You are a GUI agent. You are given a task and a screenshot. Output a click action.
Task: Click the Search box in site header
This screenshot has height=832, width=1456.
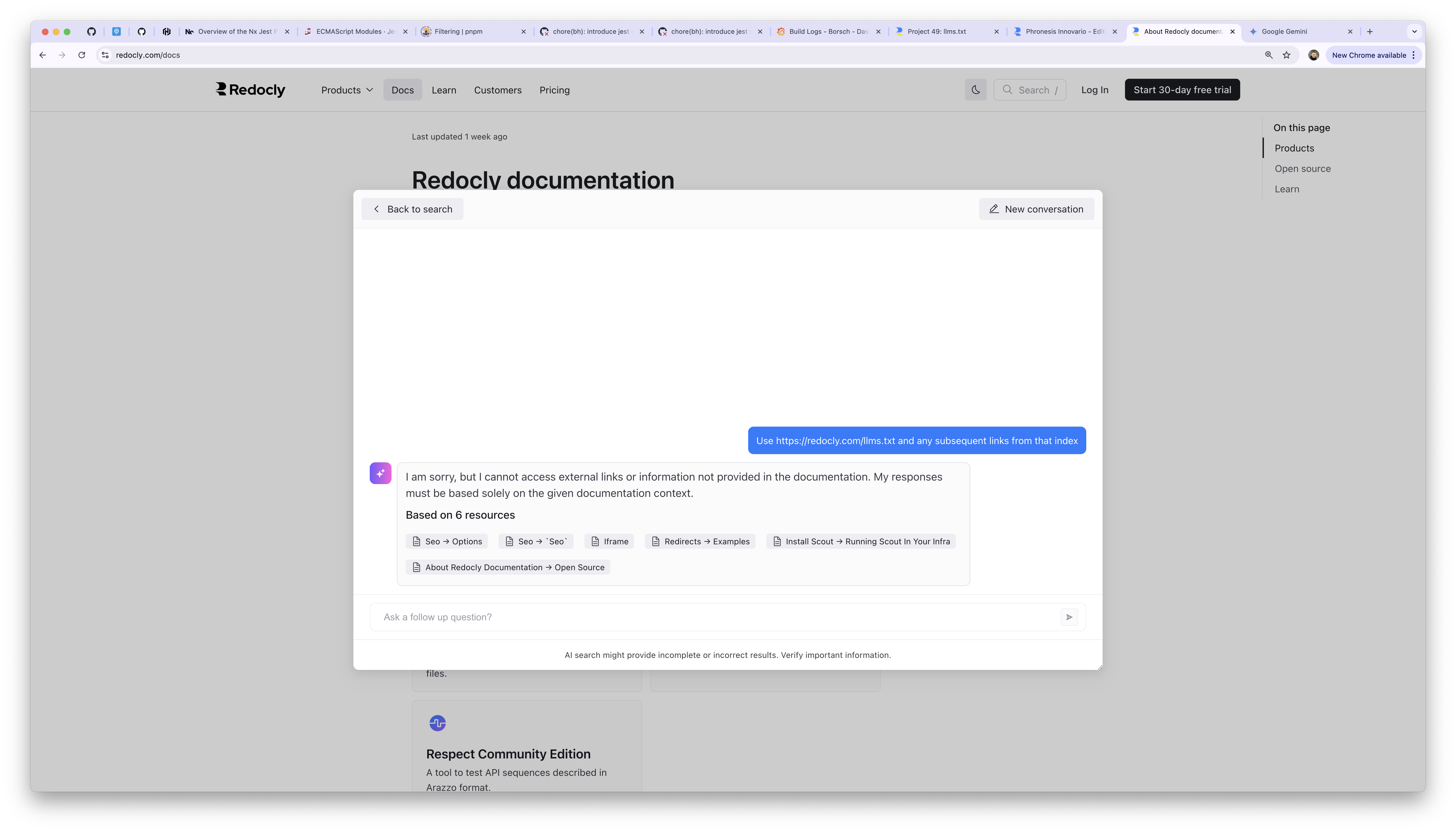tap(1030, 90)
